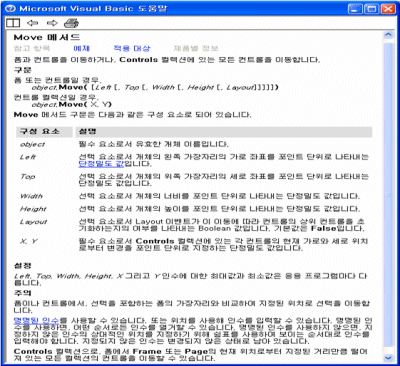Toggle the show/hide navigation pane icon
Image resolution: width=400 pixels, height=366 pixels.
coord(13,23)
